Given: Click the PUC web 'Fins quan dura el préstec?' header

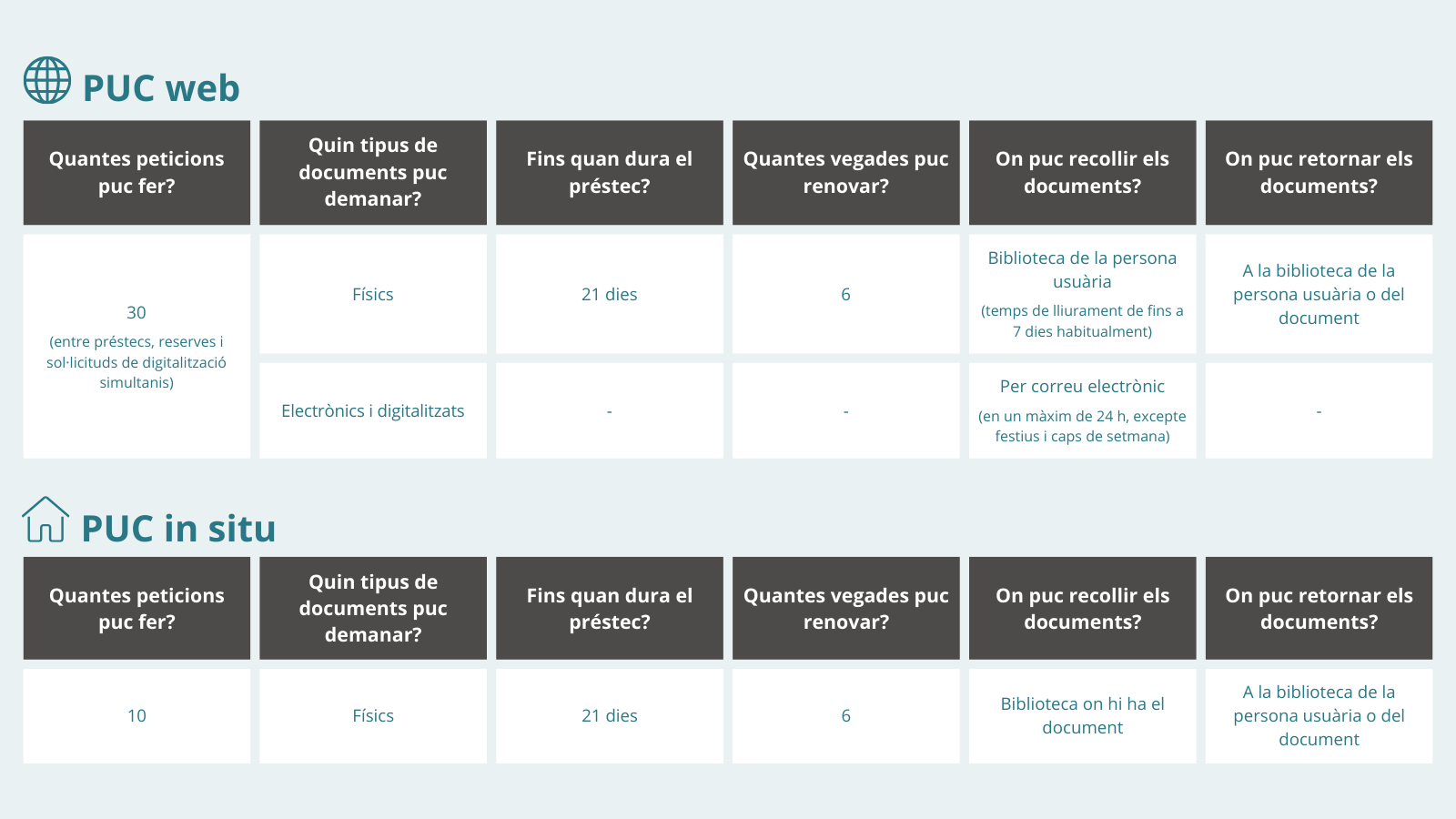Looking at the screenshot, I should tap(610, 173).
